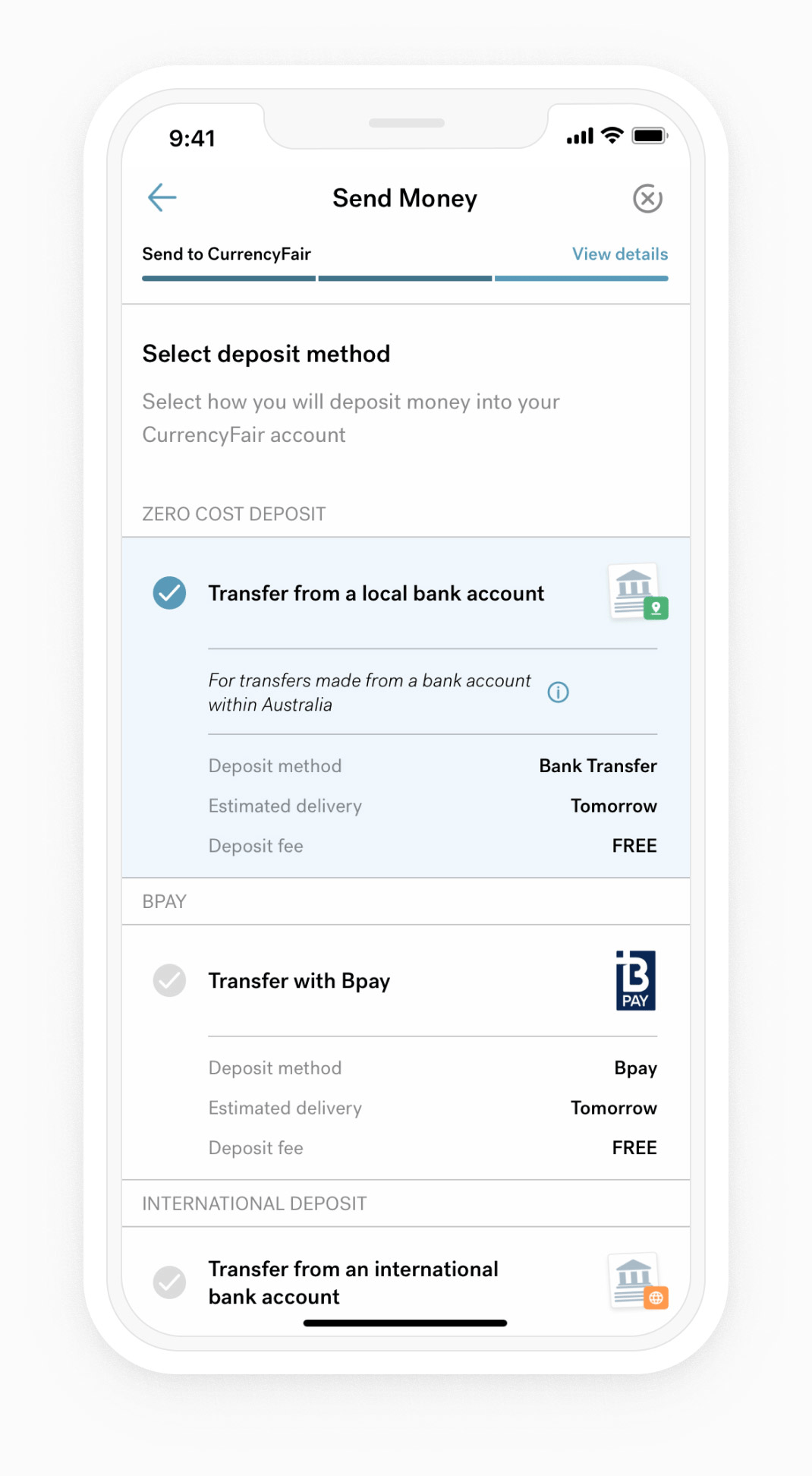Click the Bpay logo icon
The height and width of the screenshot is (1476, 812).
[635, 980]
